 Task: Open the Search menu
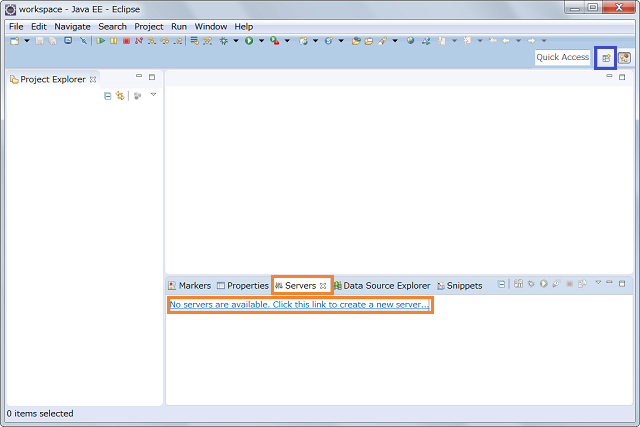pyautogui.click(x=112, y=27)
